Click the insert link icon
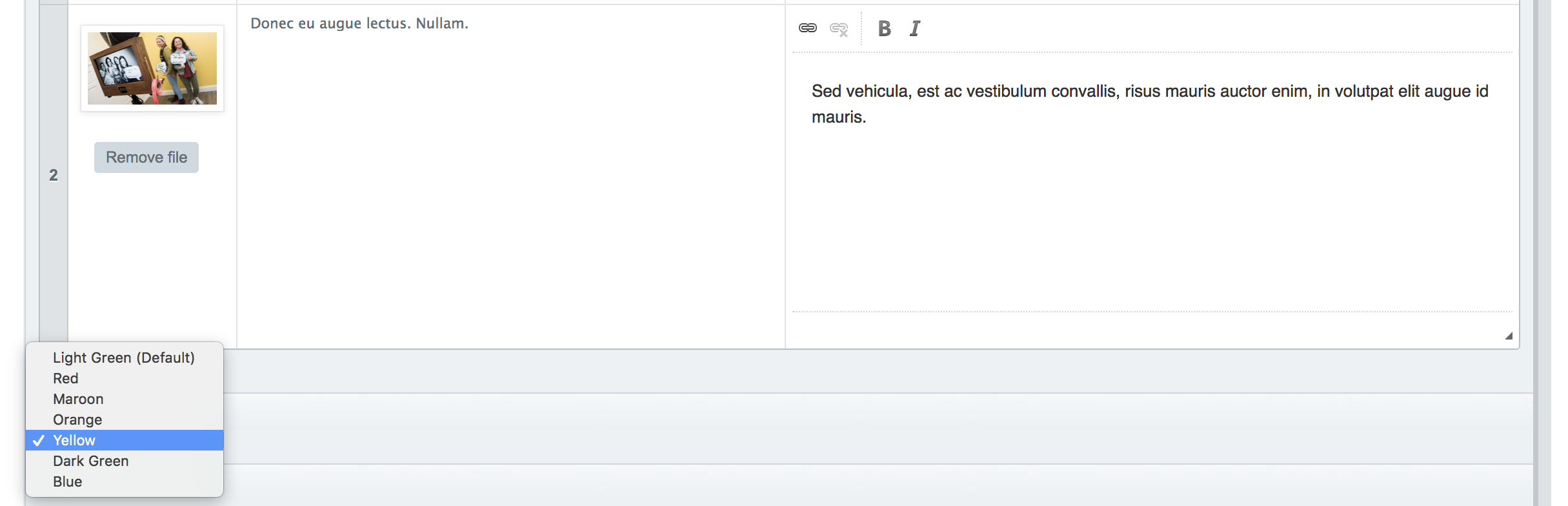The width and height of the screenshot is (1568, 506). coord(807,28)
